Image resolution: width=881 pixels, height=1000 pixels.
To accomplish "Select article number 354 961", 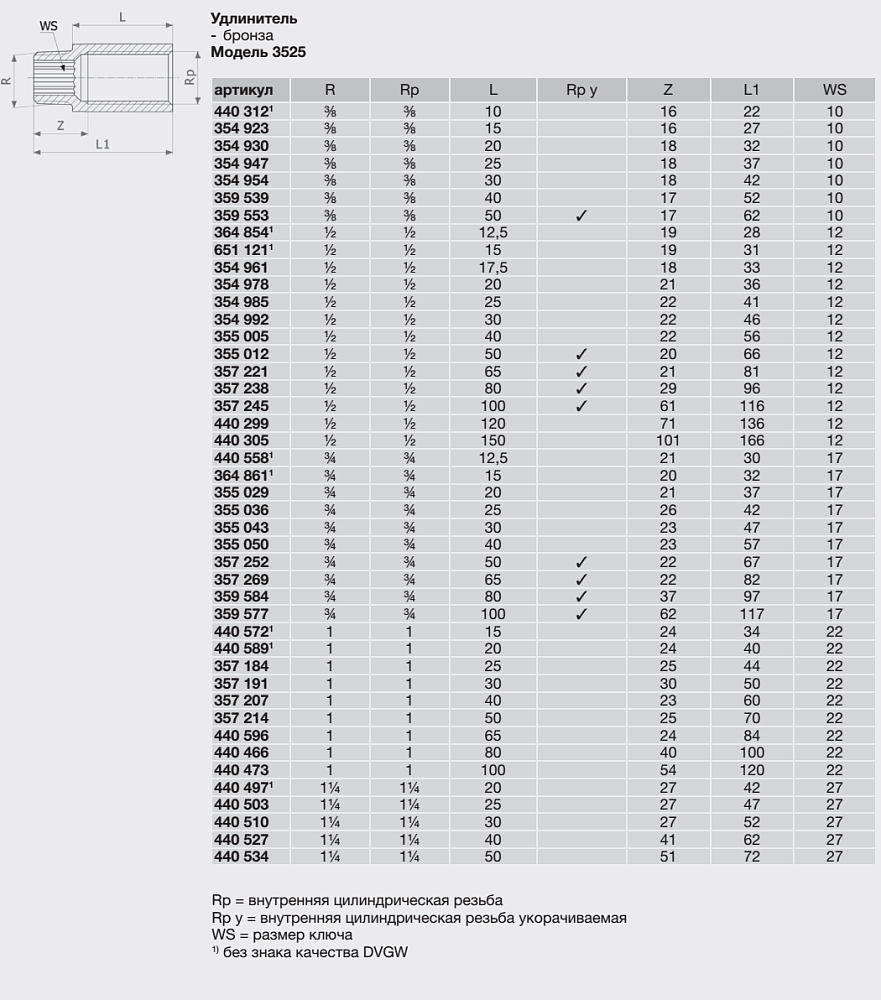I will click(241, 267).
